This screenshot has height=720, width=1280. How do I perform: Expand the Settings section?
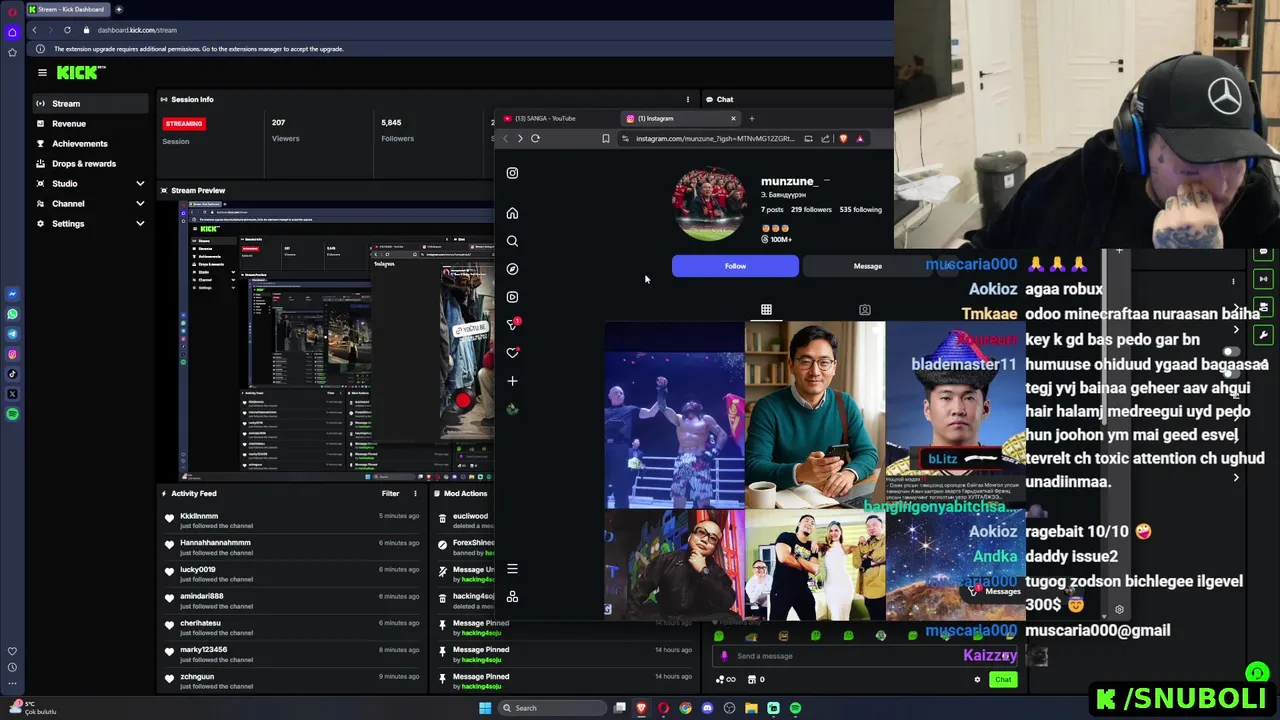coord(89,223)
